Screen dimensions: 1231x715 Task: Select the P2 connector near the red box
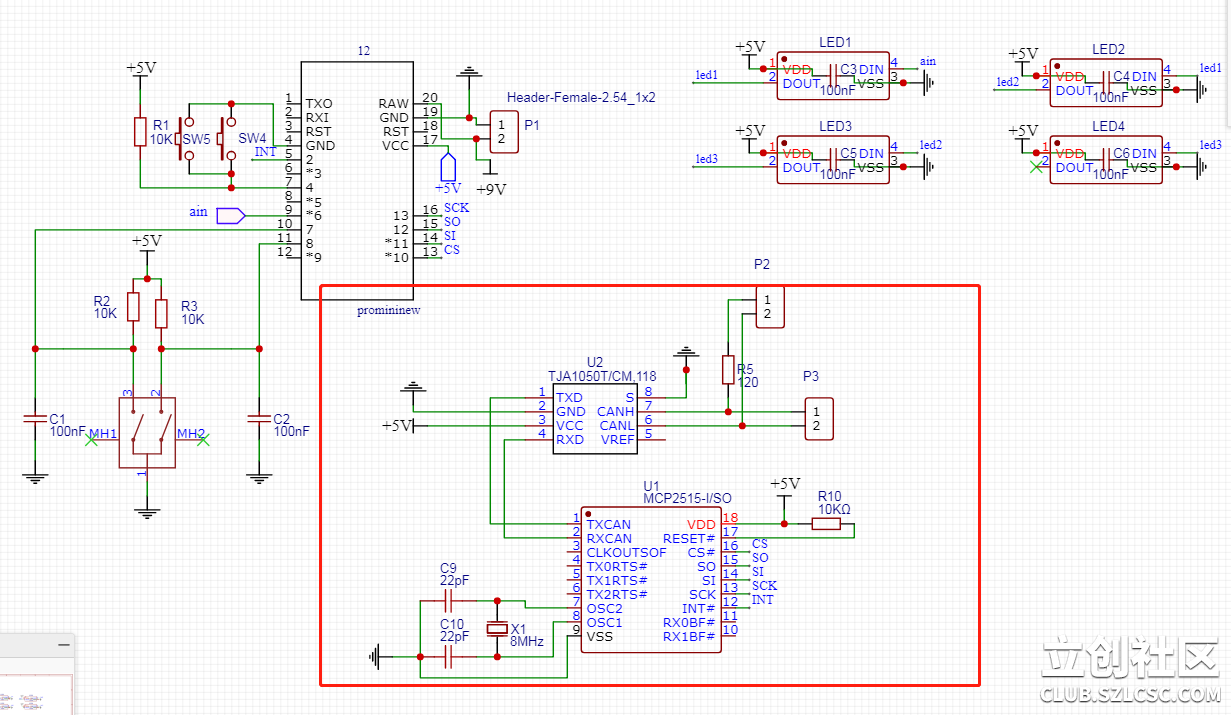769,307
